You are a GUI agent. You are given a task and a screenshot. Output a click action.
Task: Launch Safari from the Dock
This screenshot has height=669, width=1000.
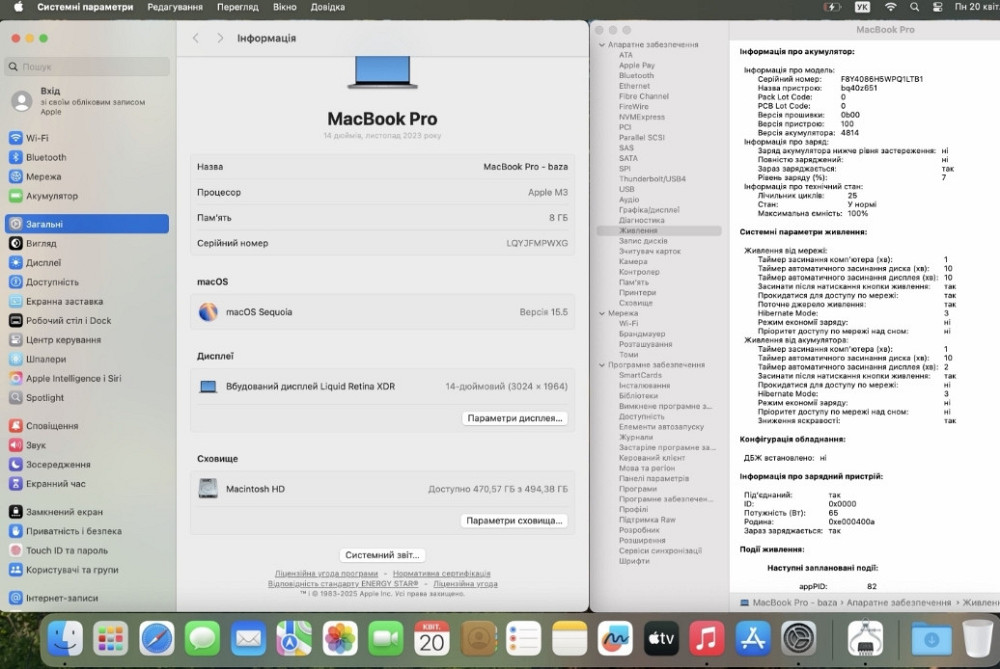tap(156, 638)
